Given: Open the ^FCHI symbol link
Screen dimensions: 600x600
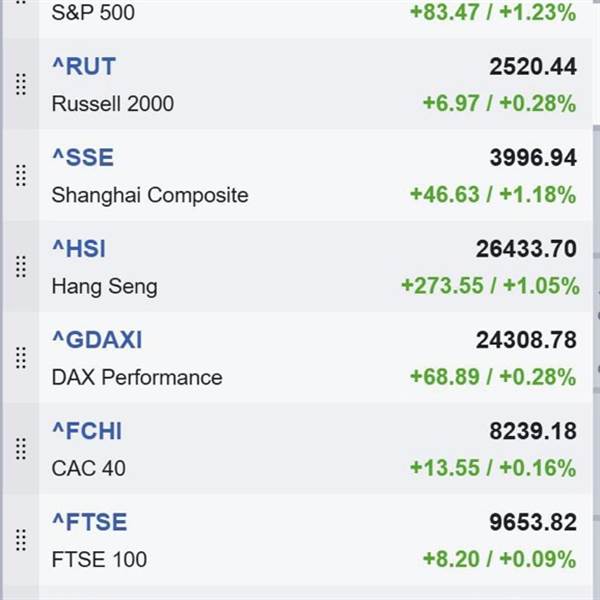Looking at the screenshot, I should click(87, 431).
